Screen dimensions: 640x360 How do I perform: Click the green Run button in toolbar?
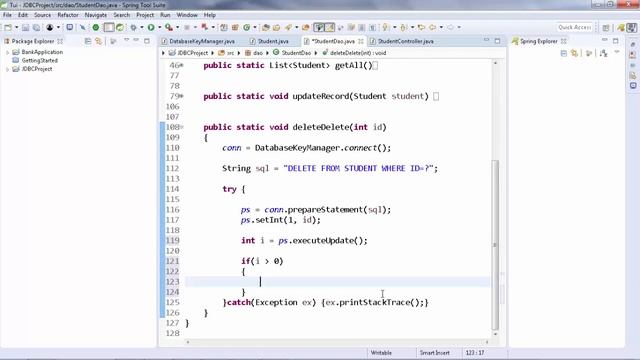[151, 27]
